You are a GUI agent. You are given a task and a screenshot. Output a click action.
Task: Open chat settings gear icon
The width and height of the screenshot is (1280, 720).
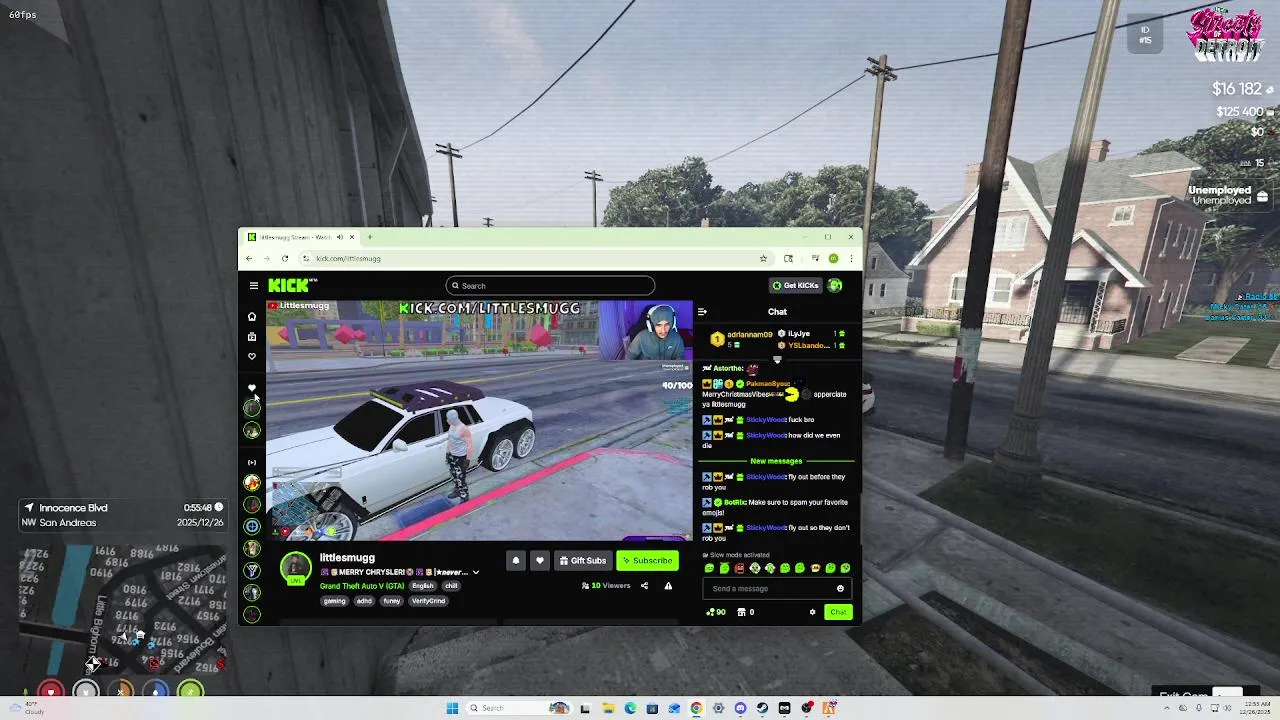pyautogui.click(x=812, y=612)
